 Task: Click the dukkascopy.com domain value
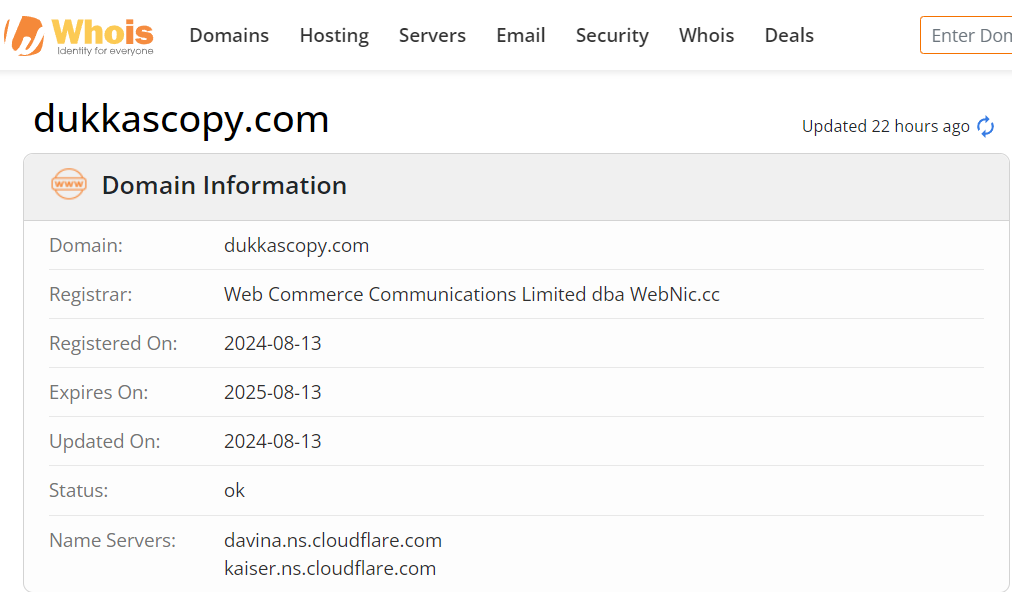click(x=296, y=246)
